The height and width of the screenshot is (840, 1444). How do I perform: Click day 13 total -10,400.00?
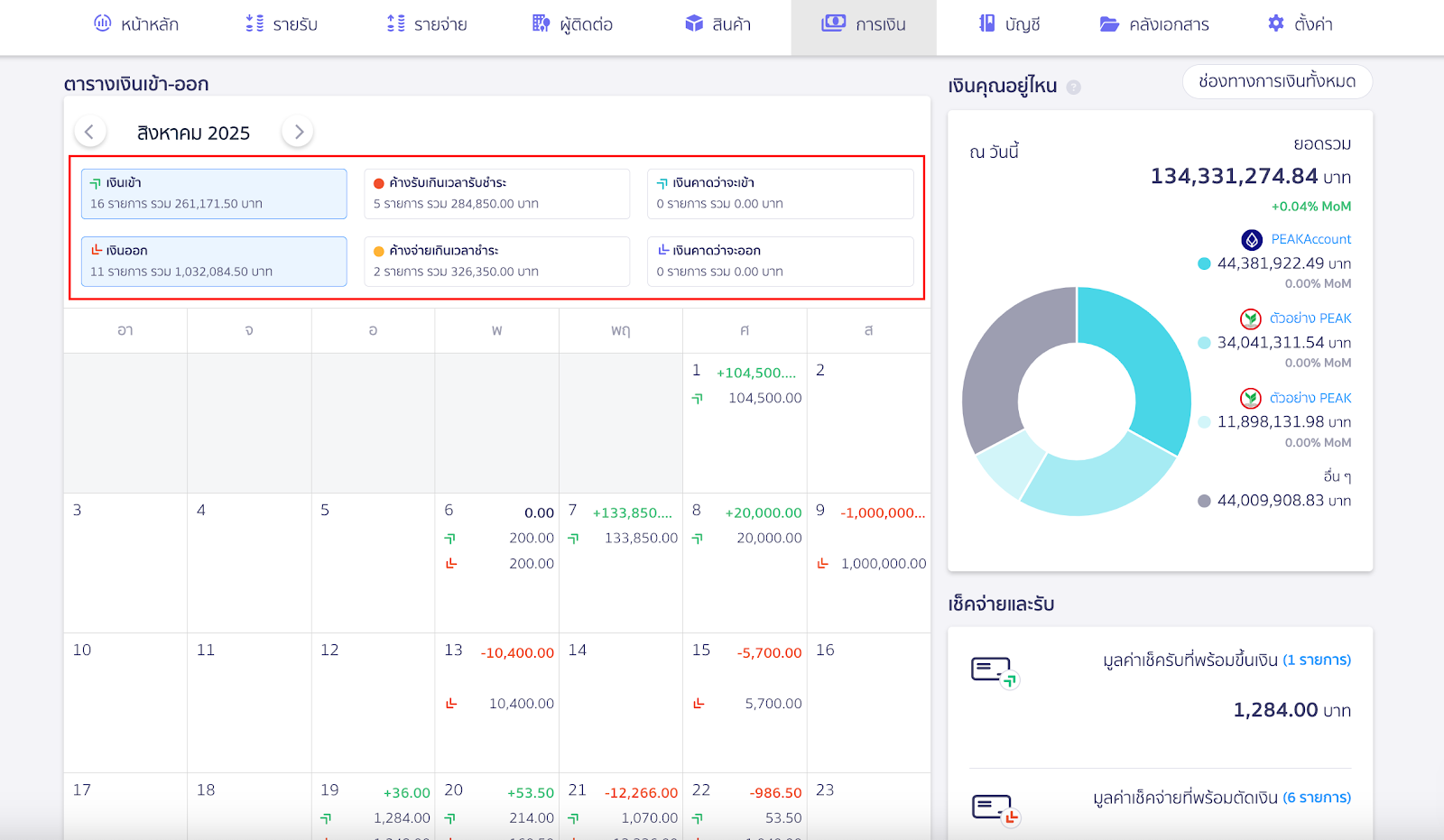(x=517, y=652)
